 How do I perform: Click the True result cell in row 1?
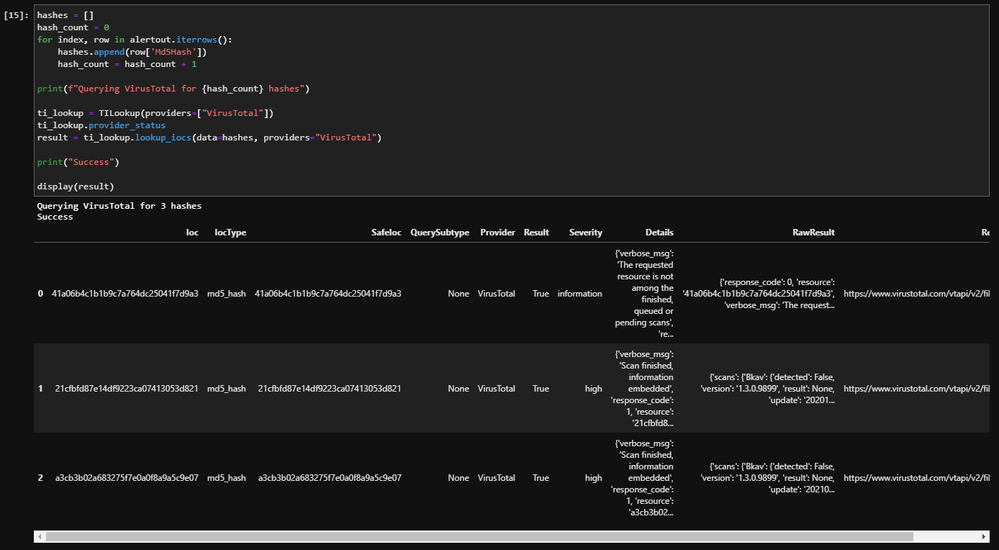(x=540, y=389)
